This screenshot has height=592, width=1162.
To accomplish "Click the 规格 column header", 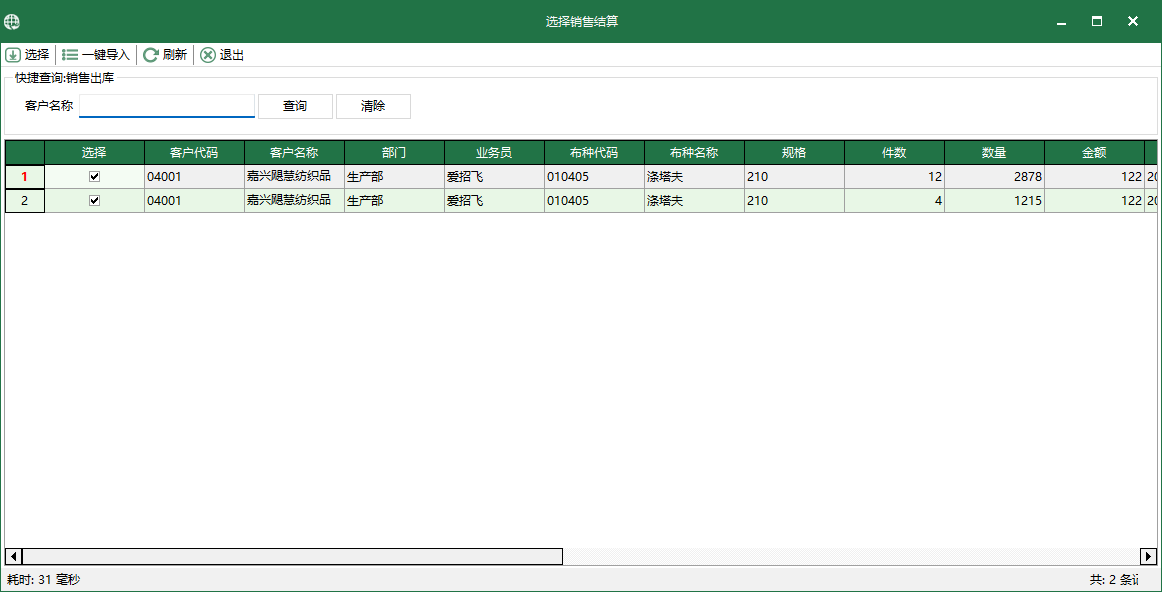I will coord(793,152).
